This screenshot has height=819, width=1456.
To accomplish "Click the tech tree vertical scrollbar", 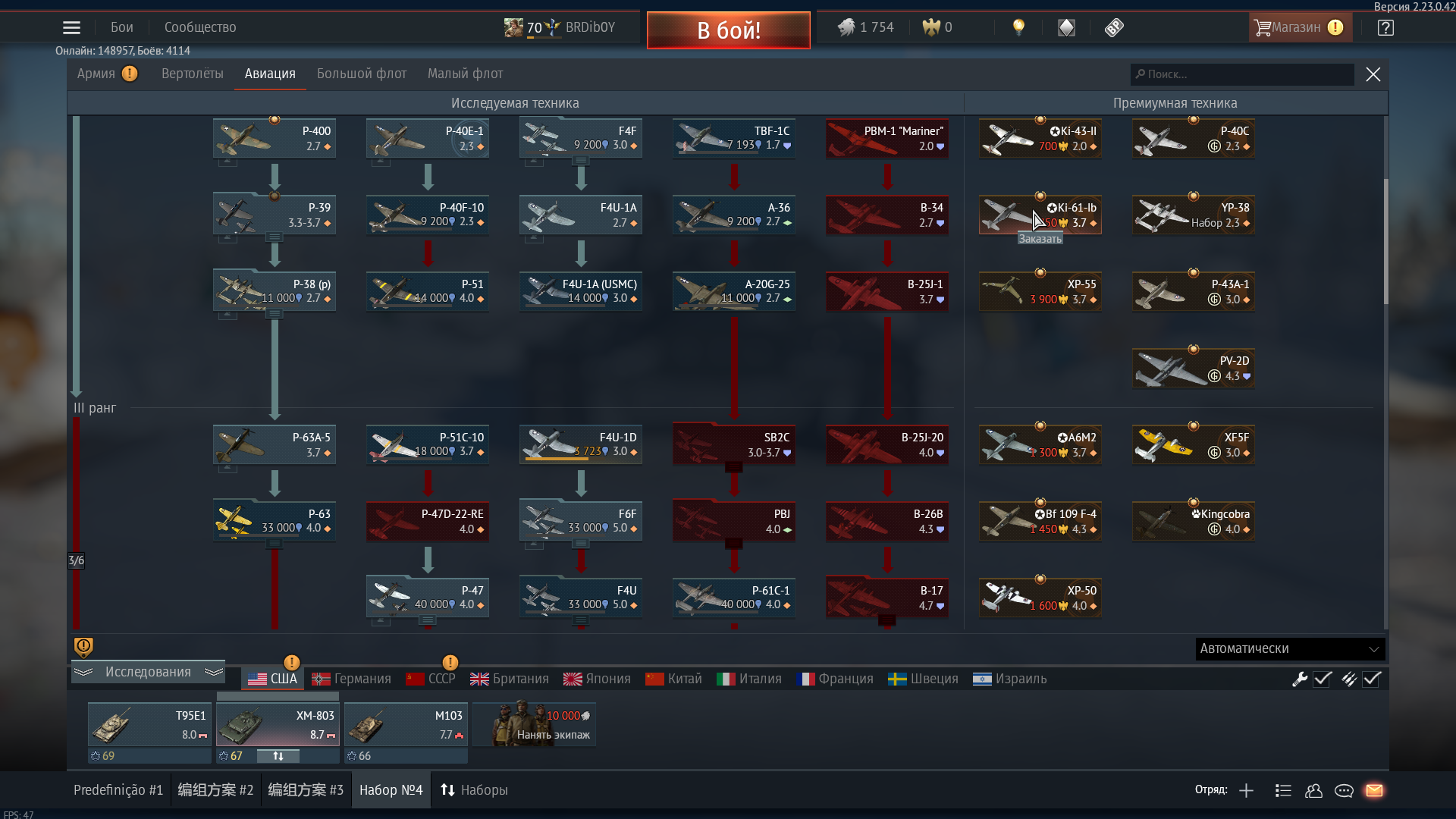I will [x=1385, y=243].
